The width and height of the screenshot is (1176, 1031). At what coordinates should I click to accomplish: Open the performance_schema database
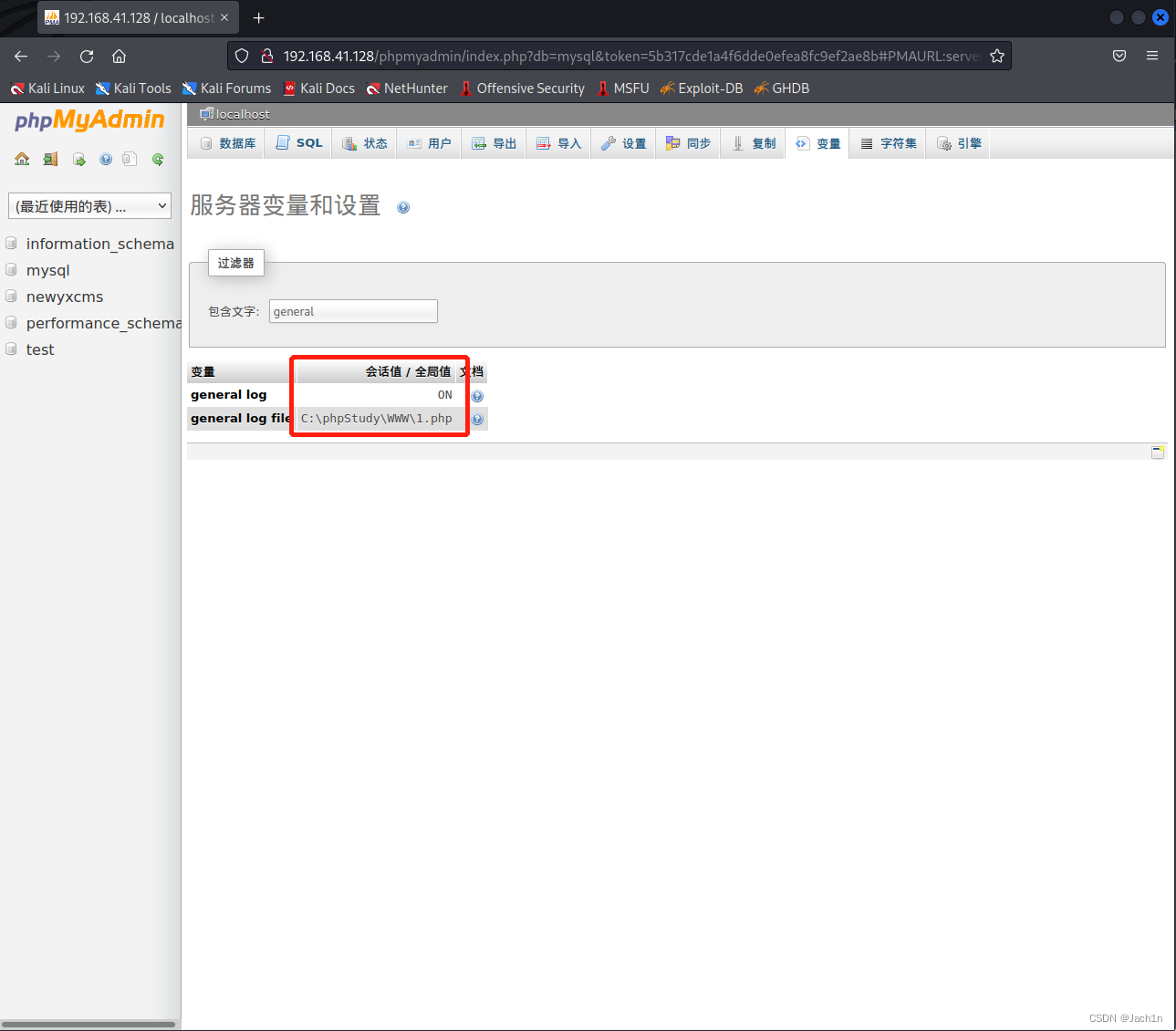pos(103,323)
